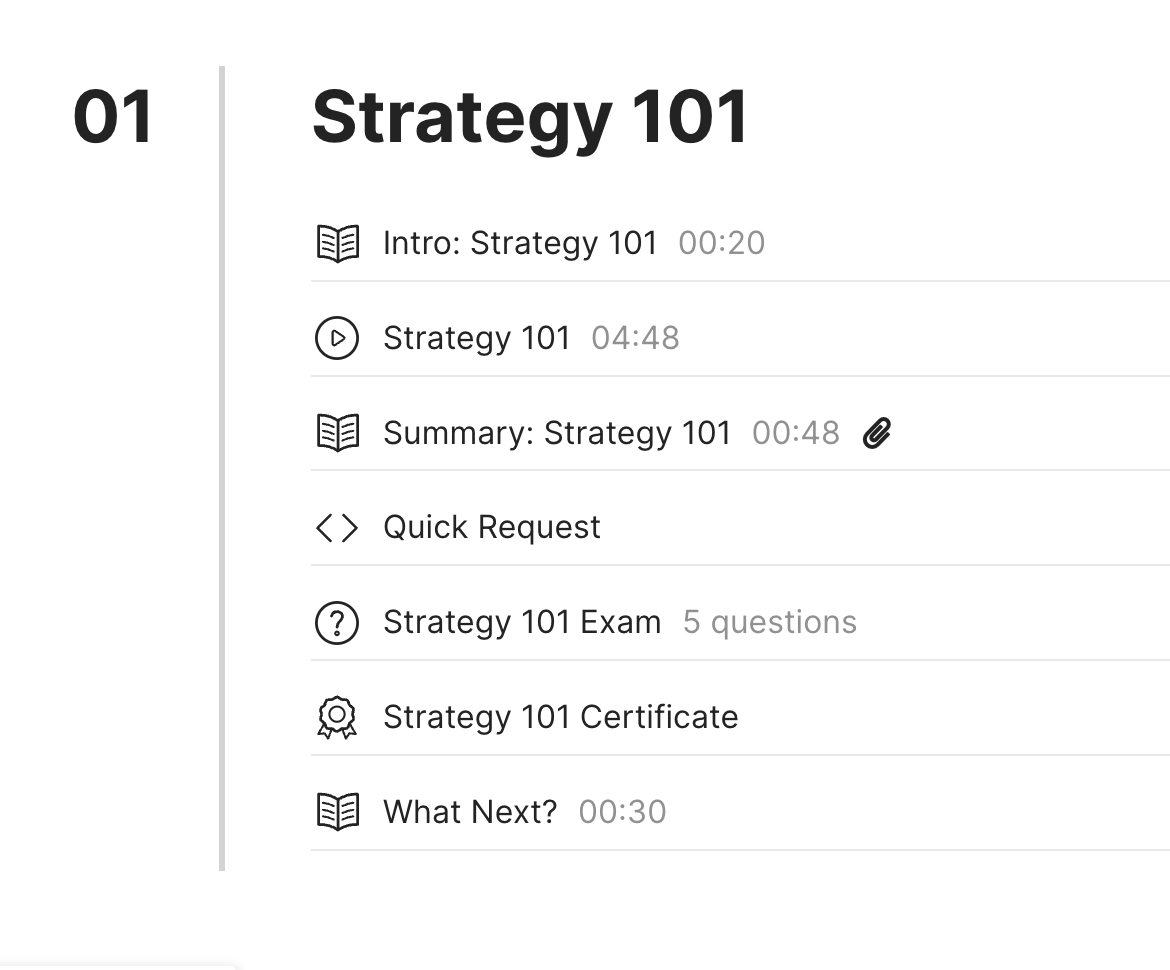View the Strategy 101 Certificate

pyautogui.click(x=560, y=717)
